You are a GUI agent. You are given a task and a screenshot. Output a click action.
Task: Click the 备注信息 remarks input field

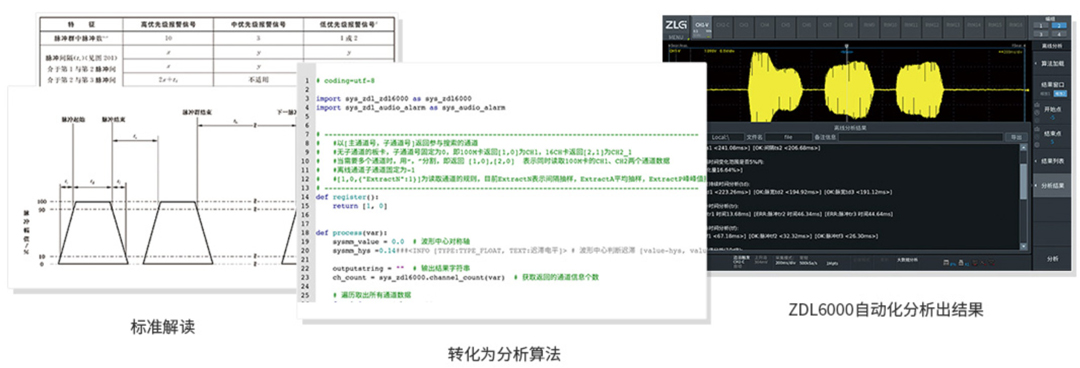pos(920,137)
